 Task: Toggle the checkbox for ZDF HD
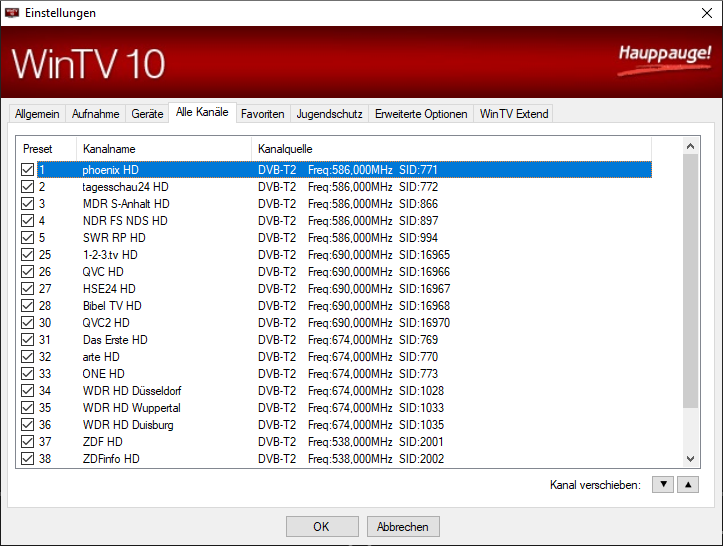tap(27, 442)
